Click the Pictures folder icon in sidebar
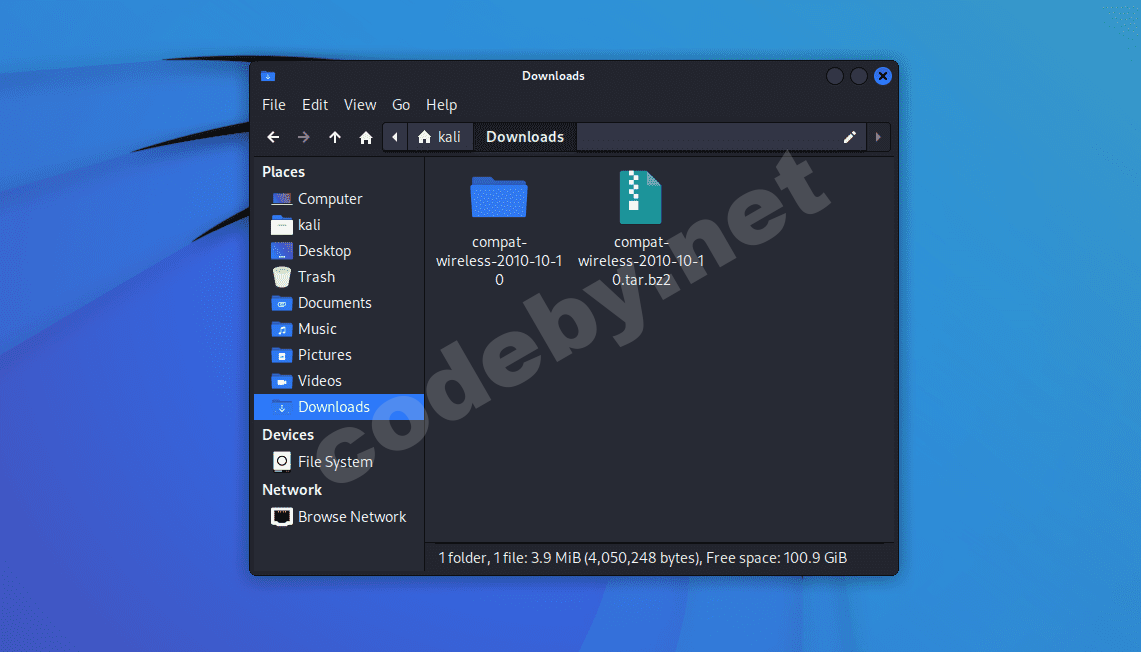1141x652 pixels. (x=282, y=355)
